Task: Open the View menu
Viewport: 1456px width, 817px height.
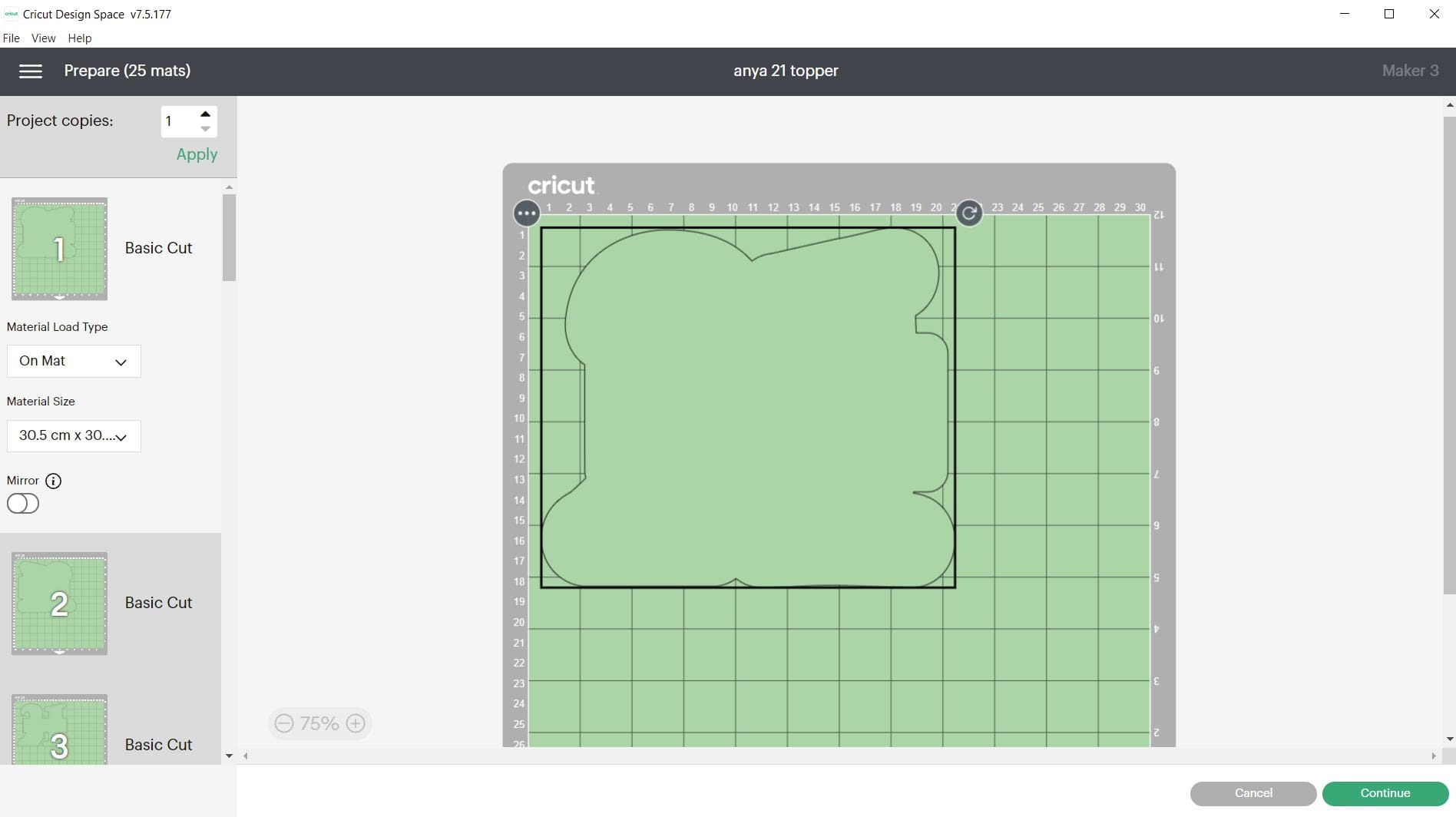Action: 43,38
